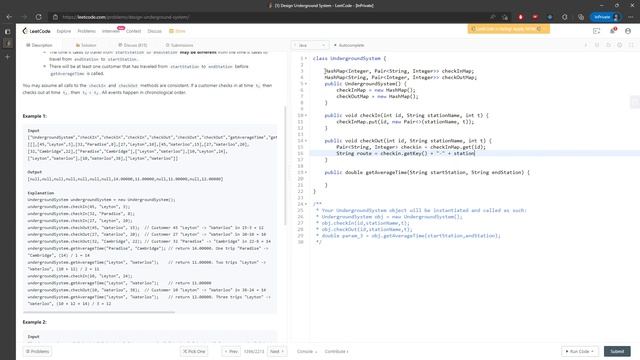The image size is (640, 360).
Task: Click the getAverageTime method signature
Action: coord(427,172)
